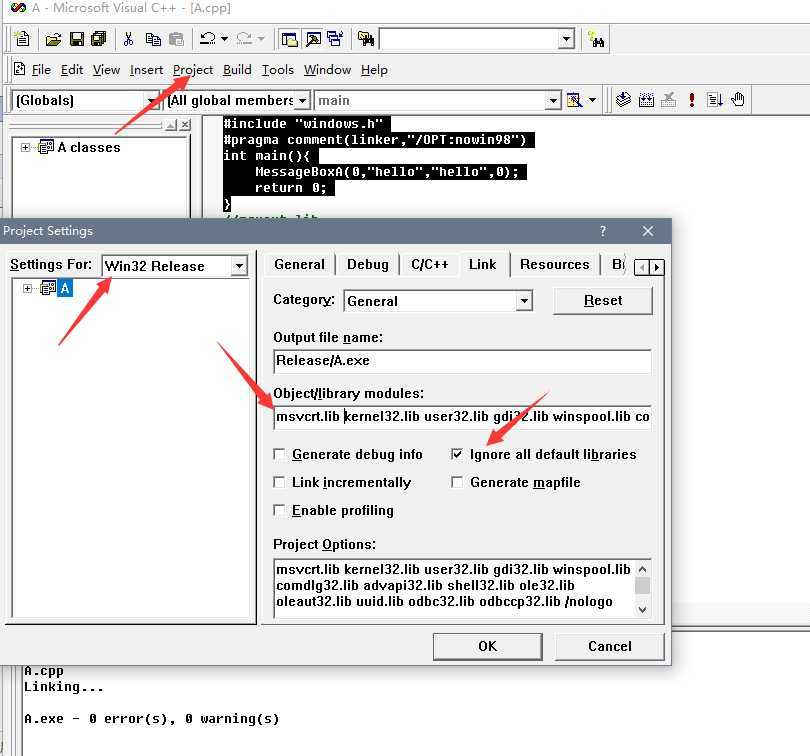
Task: Expand project A in settings tree
Action: coord(27,288)
